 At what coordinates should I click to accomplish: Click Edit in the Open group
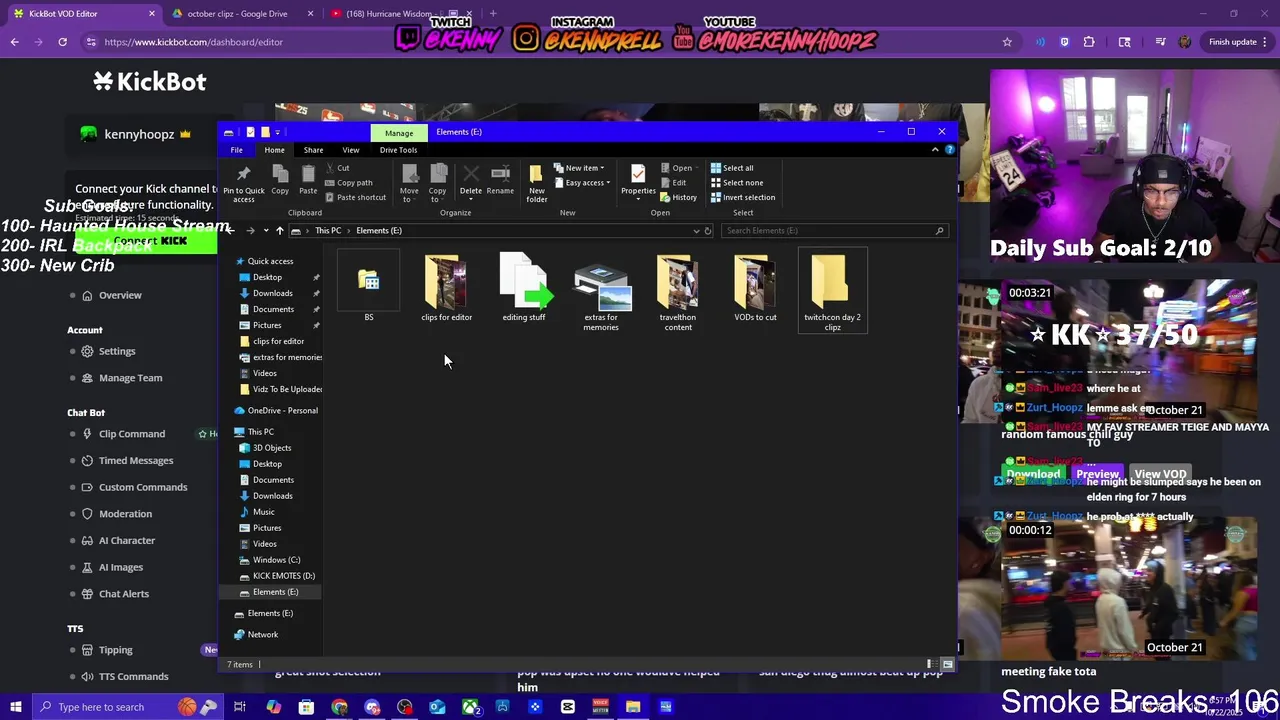[x=674, y=183]
